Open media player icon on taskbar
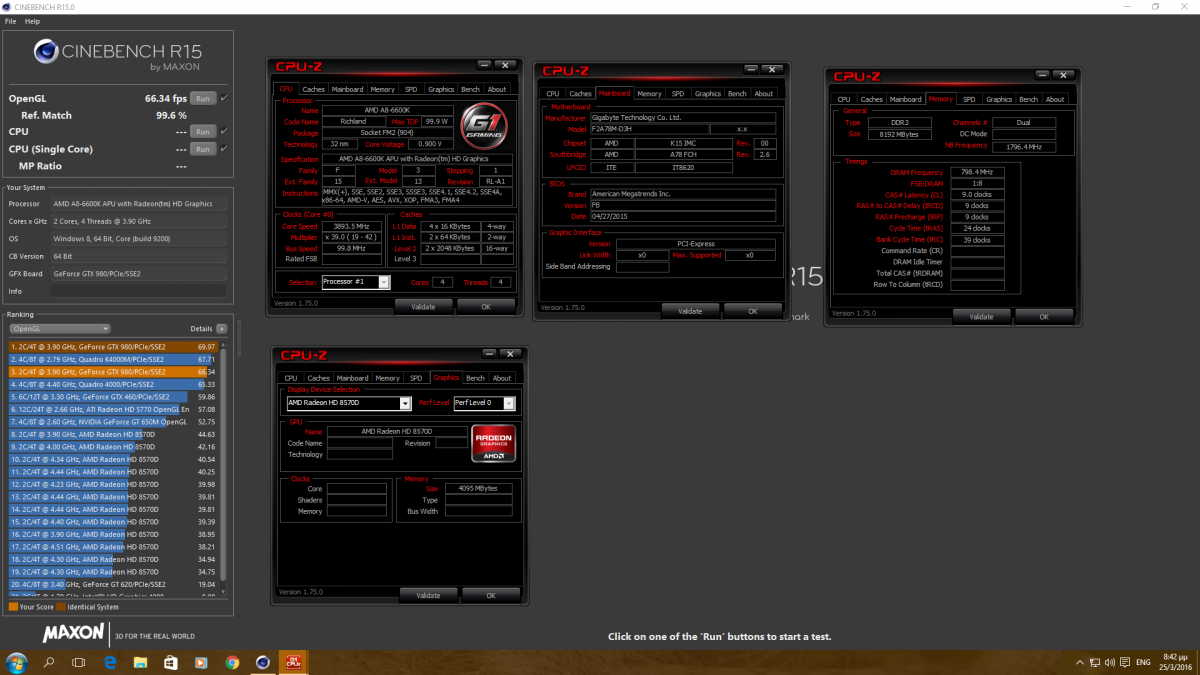 (202, 662)
